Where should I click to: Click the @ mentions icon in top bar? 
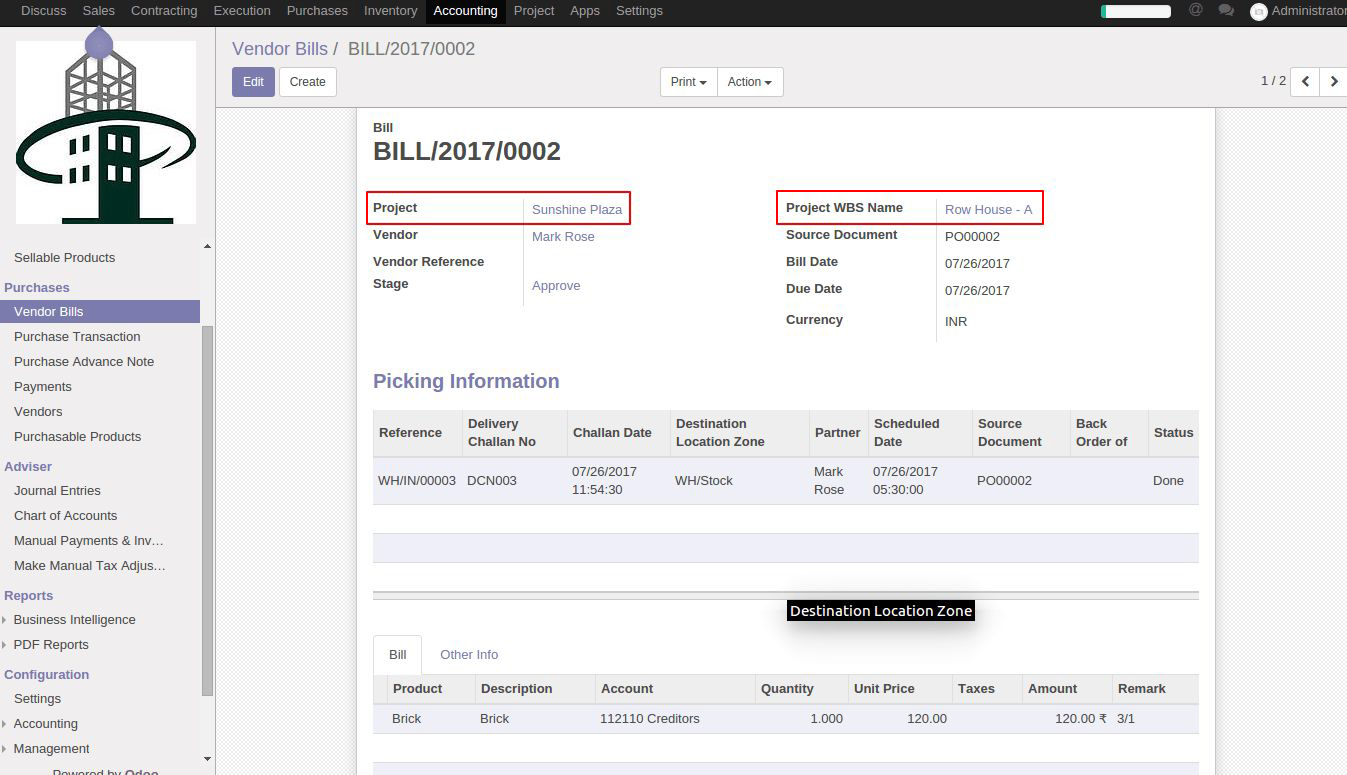point(1195,10)
